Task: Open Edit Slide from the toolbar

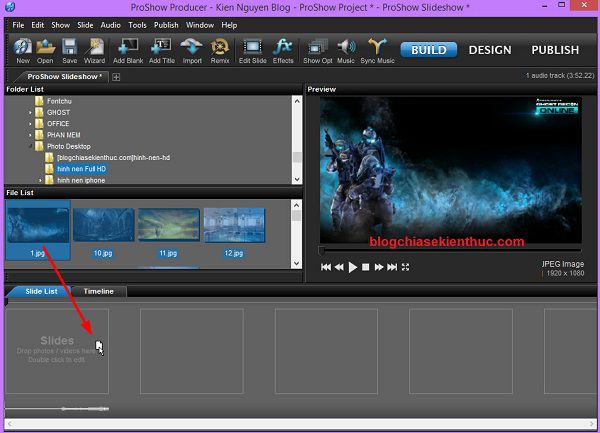Action: click(253, 50)
